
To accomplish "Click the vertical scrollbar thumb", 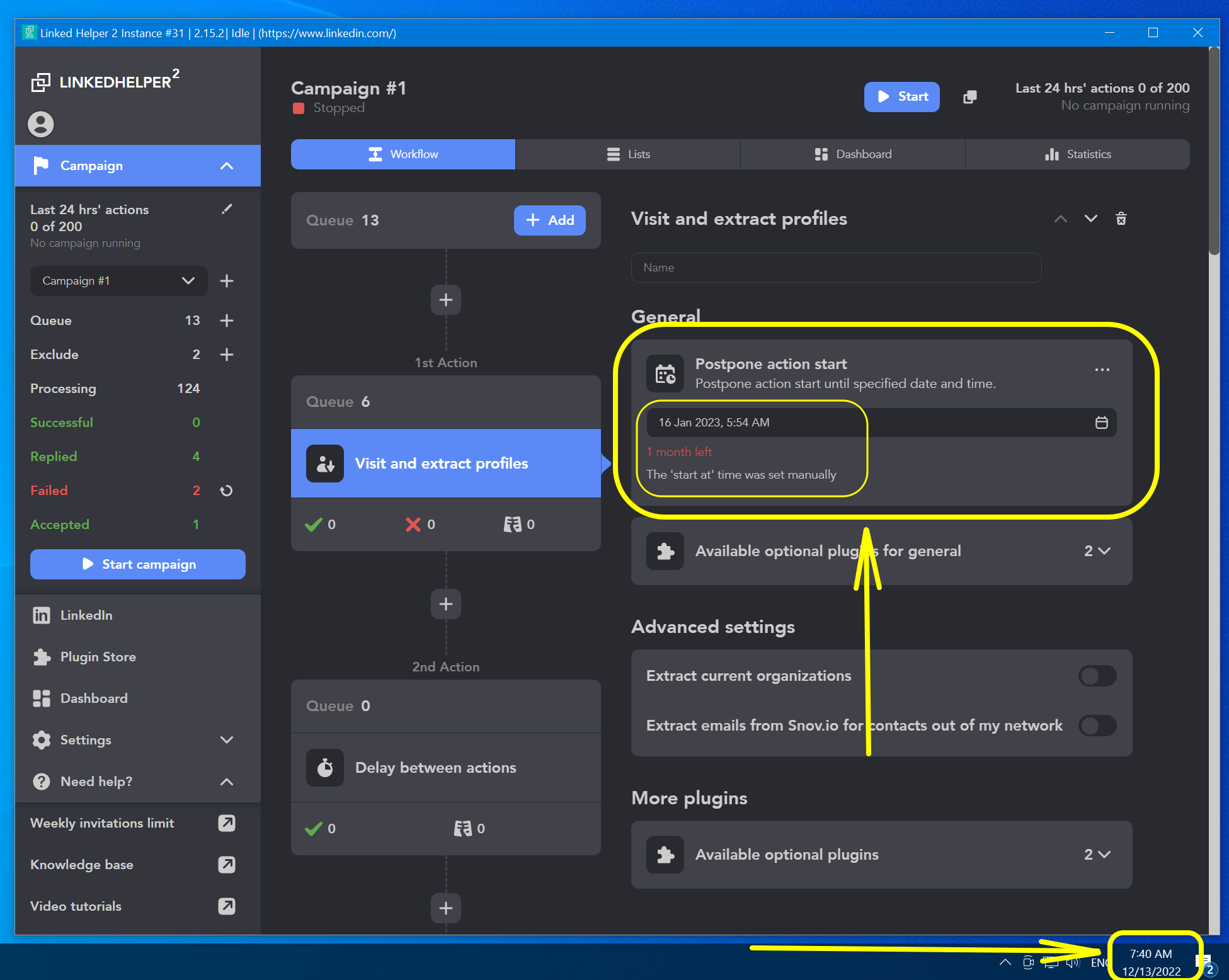I will pos(1214,151).
